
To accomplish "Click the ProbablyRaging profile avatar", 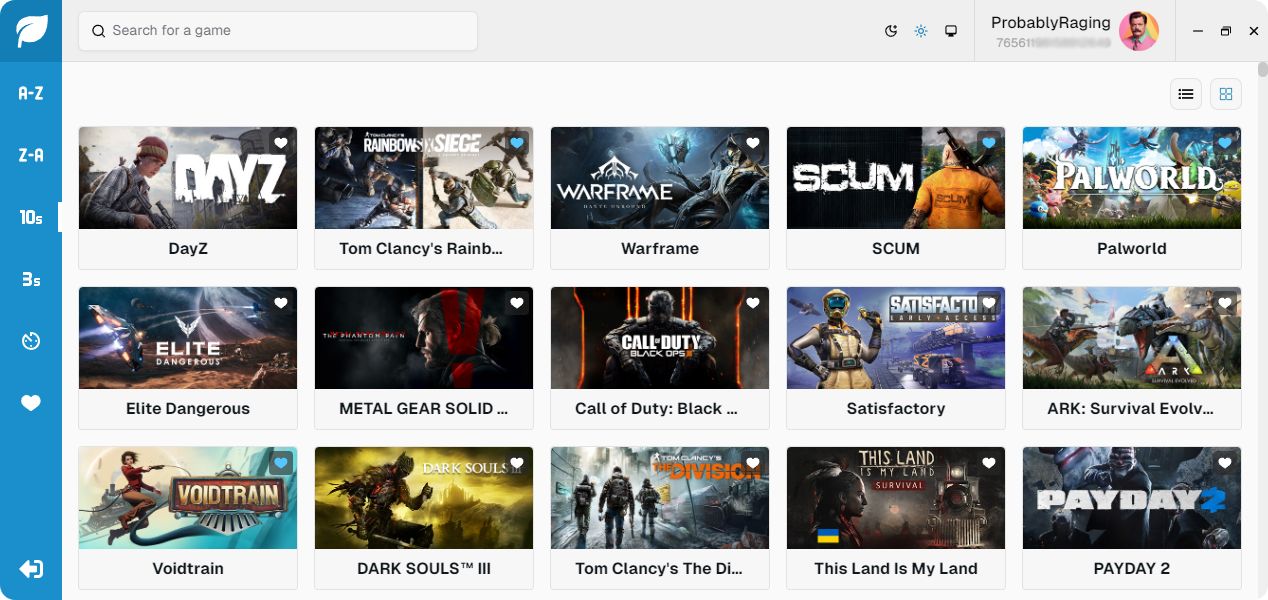I will click(1138, 31).
